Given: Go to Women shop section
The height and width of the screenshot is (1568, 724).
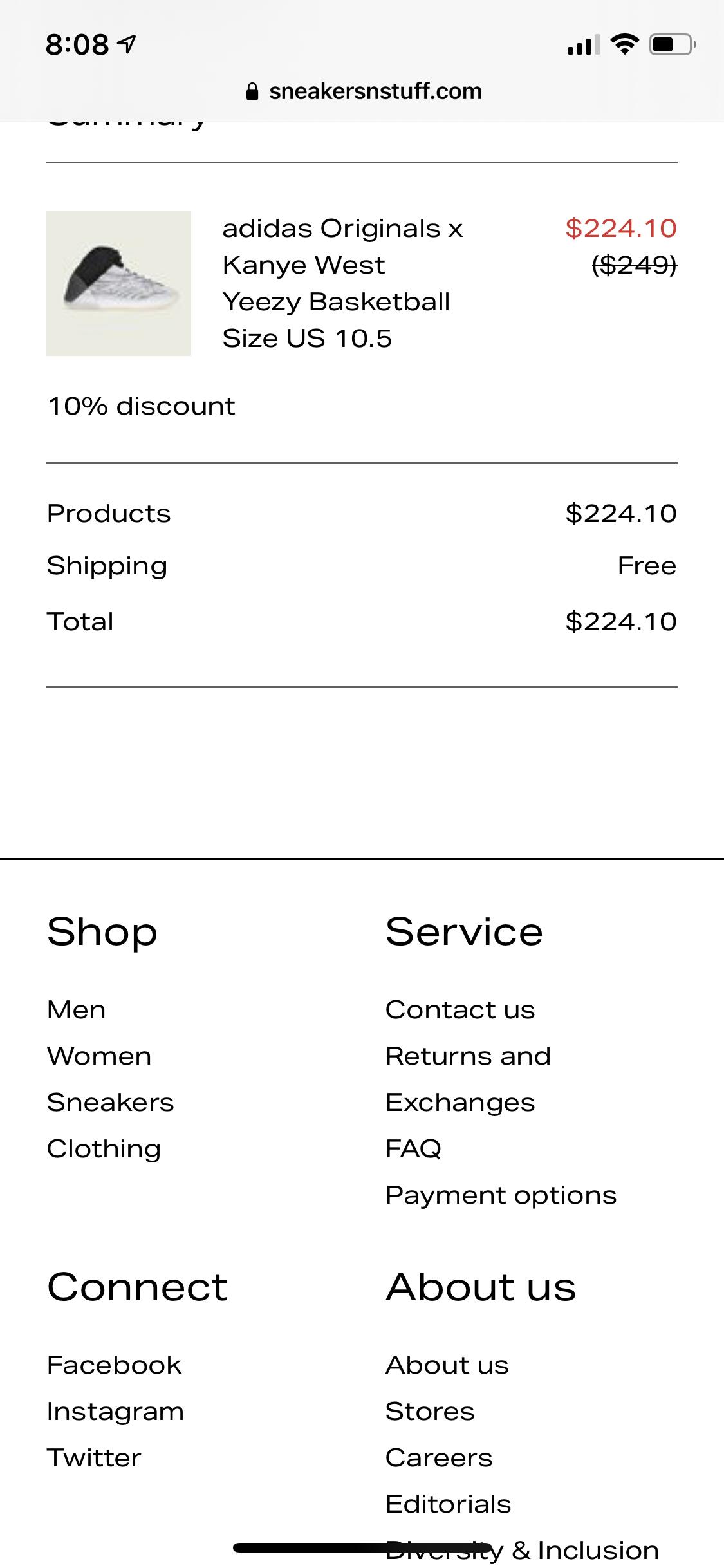Looking at the screenshot, I should [99, 1056].
